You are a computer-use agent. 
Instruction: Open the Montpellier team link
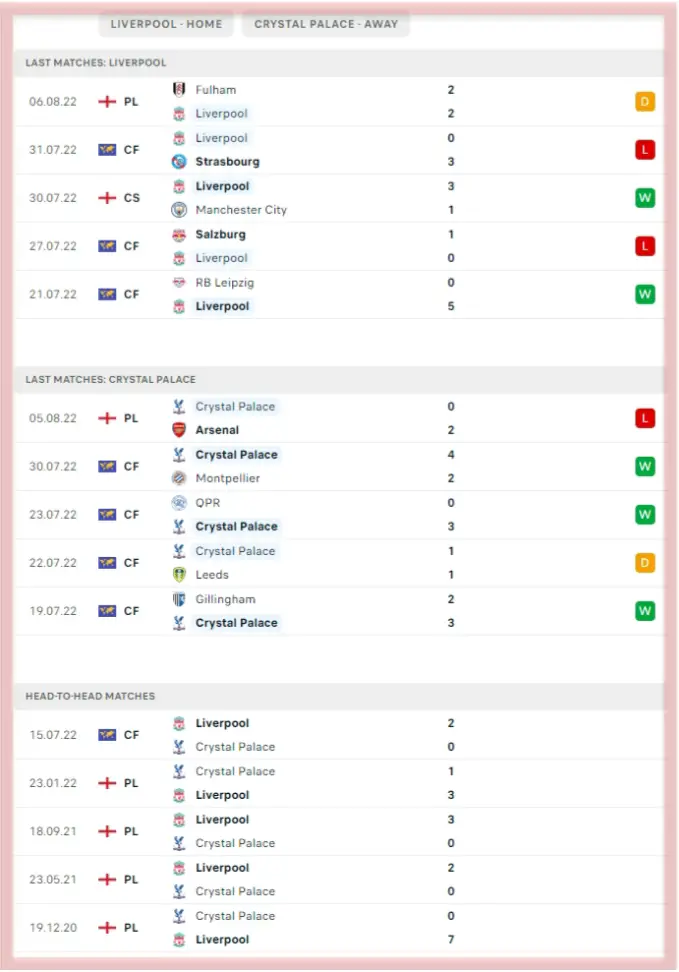[227, 478]
